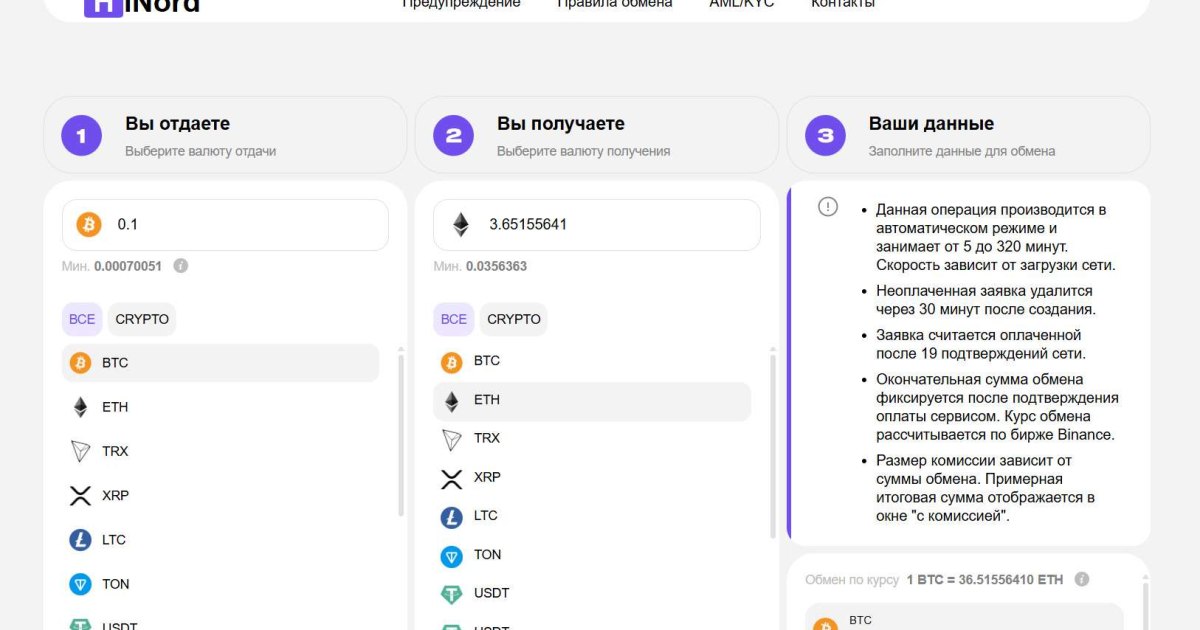Choose XRP icon in give list
This screenshot has width=1200, height=630.
pyautogui.click(x=80, y=495)
